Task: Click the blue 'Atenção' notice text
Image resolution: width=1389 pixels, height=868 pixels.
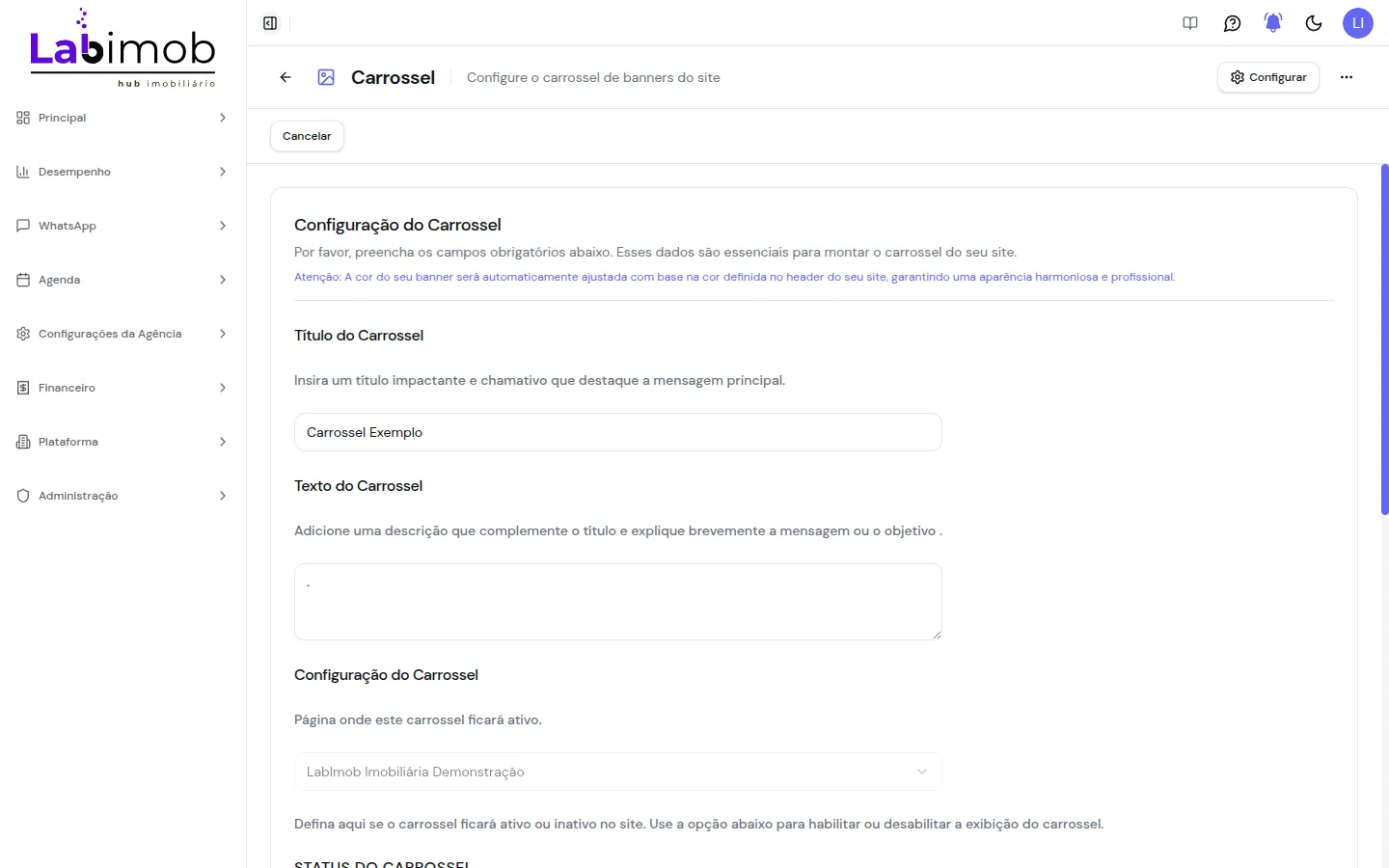Action: 734,277
